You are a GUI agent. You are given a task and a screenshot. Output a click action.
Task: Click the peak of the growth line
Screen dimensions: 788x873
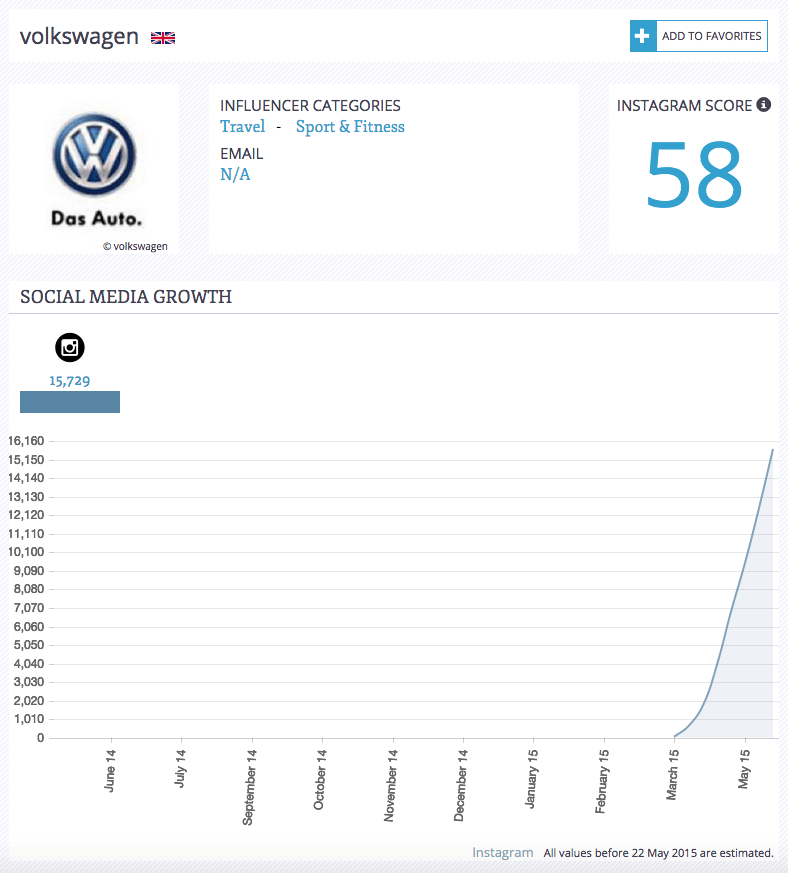(x=772, y=449)
